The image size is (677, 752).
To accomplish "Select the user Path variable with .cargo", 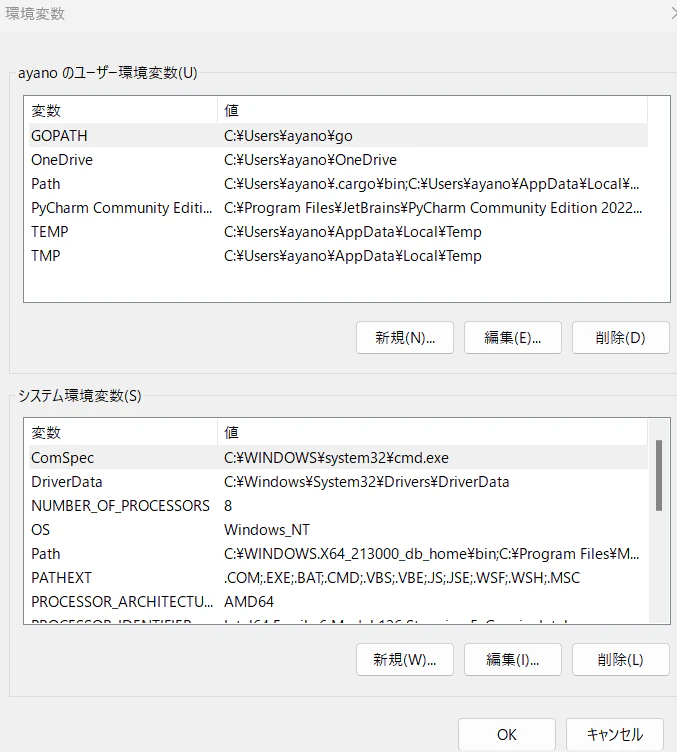I will click(338, 184).
